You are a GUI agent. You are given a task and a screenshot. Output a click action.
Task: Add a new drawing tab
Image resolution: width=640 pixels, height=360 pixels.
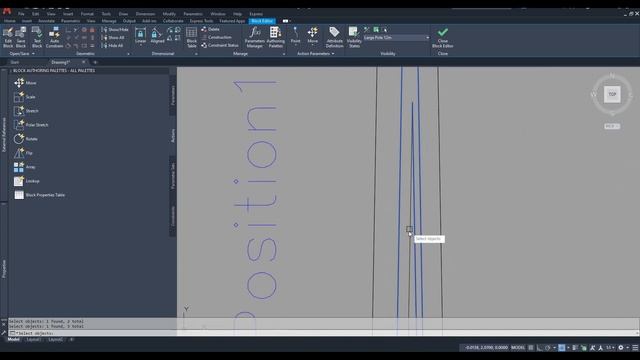coord(95,62)
